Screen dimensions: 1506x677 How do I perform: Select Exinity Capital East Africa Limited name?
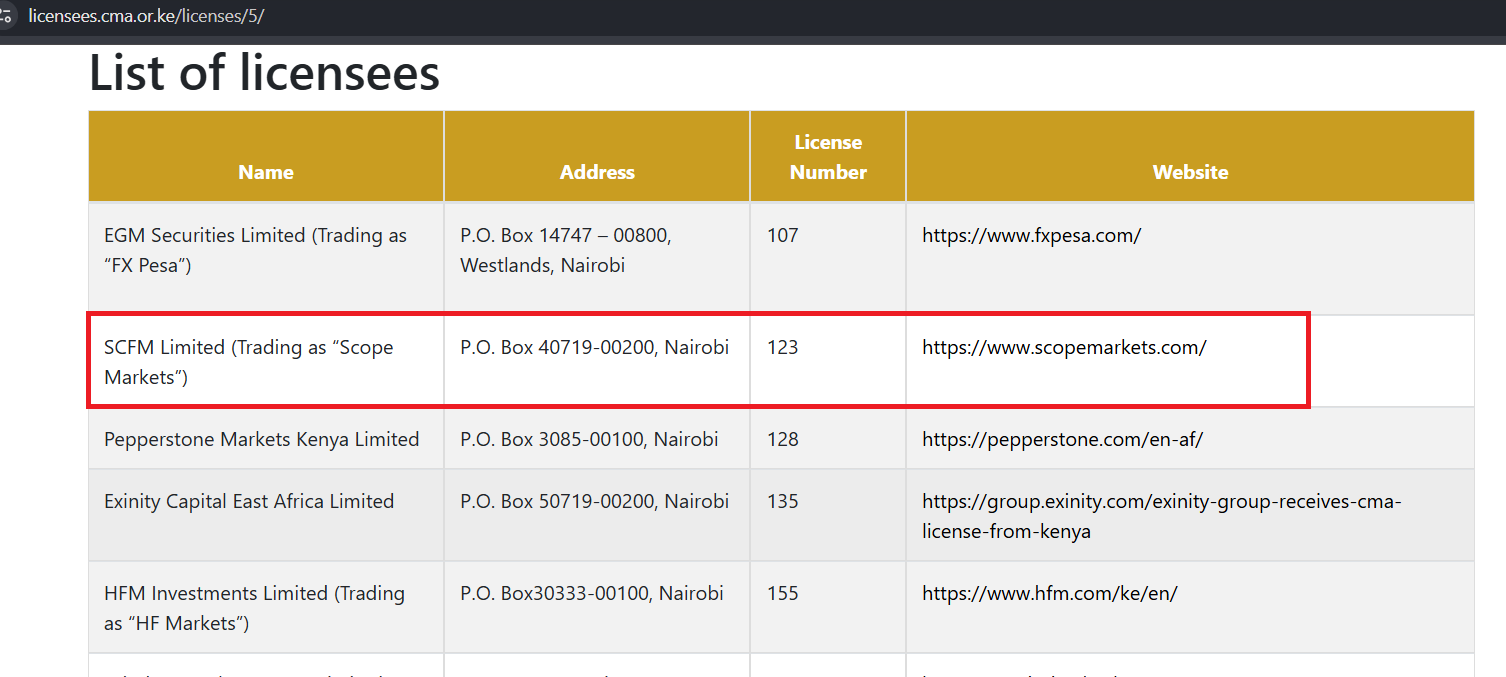click(249, 502)
